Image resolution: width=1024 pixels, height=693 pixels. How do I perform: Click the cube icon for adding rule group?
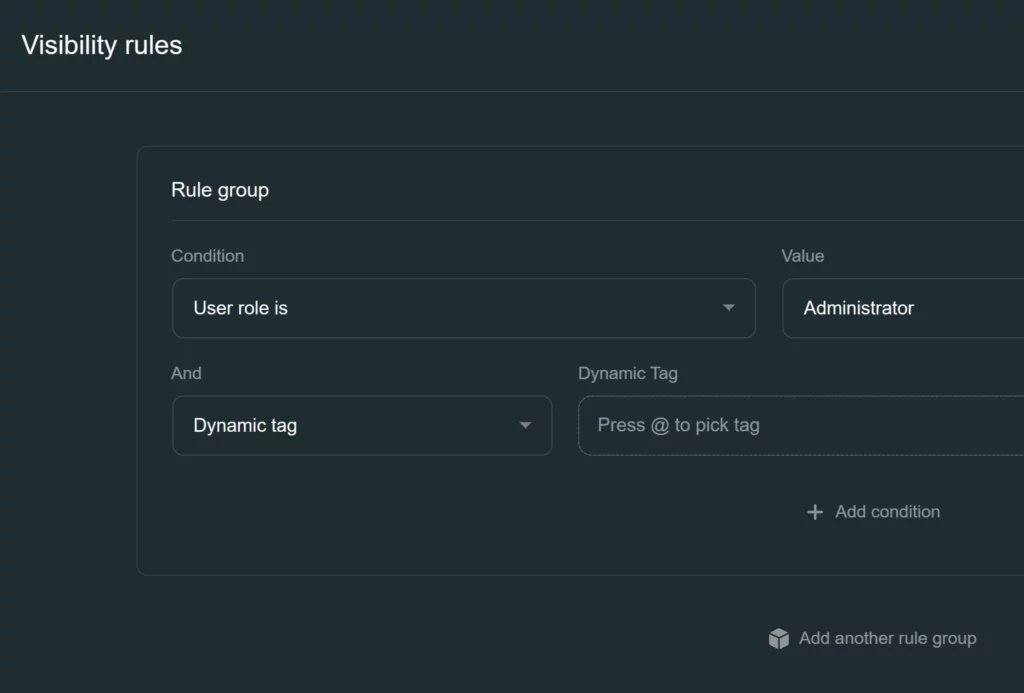click(x=779, y=639)
